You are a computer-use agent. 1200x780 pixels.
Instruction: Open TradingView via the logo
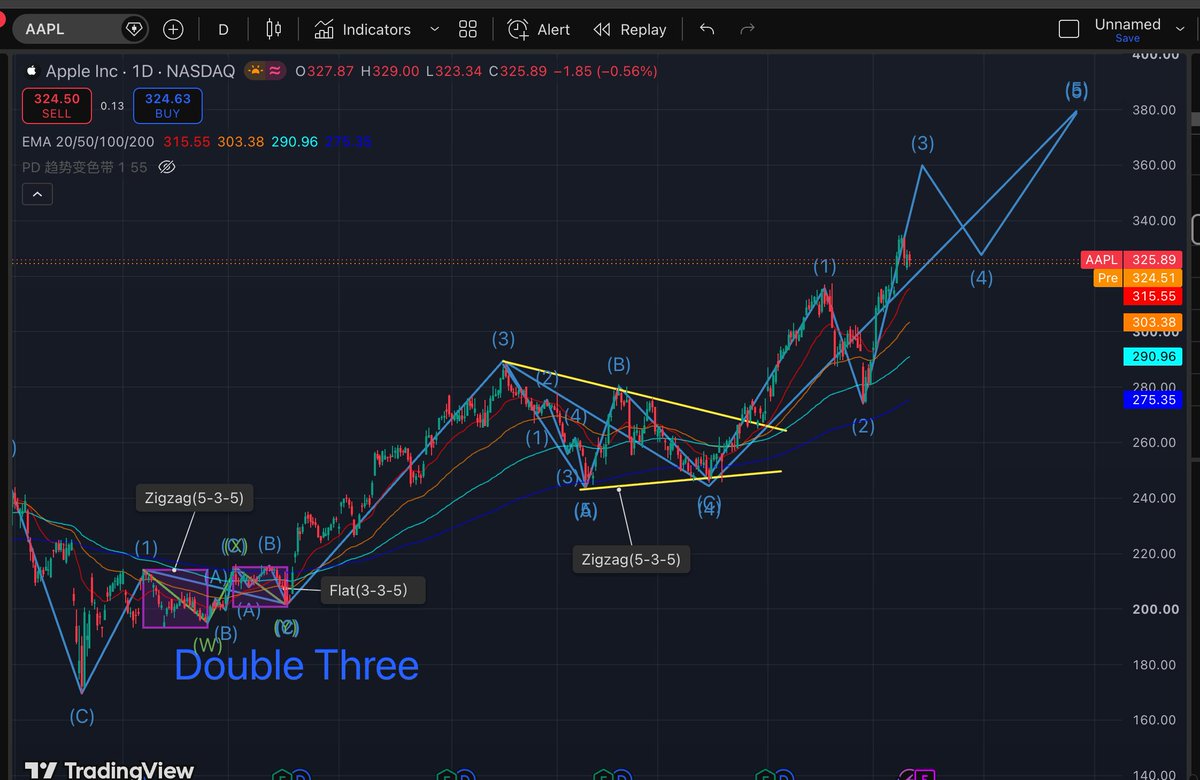pos(109,769)
